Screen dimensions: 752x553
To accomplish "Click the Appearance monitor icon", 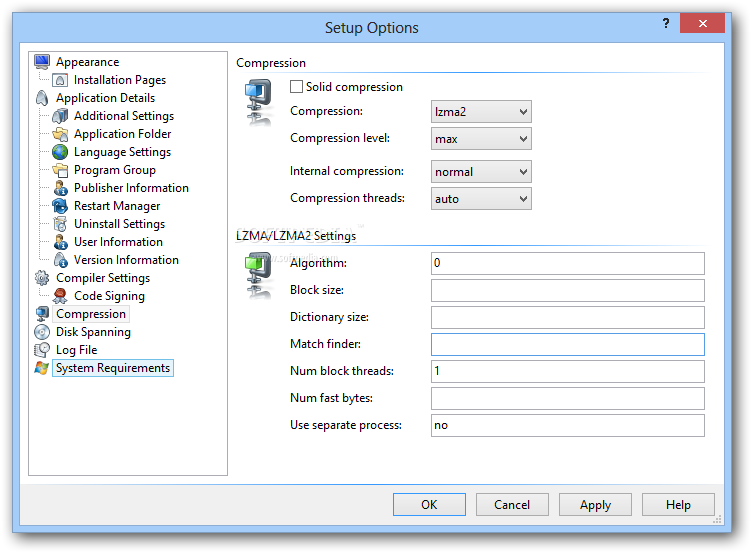I will tap(42, 61).
